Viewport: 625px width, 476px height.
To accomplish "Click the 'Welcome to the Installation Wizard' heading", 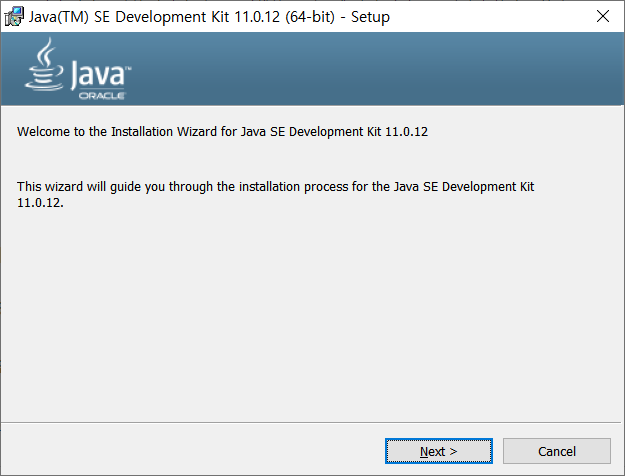I will coord(222,132).
